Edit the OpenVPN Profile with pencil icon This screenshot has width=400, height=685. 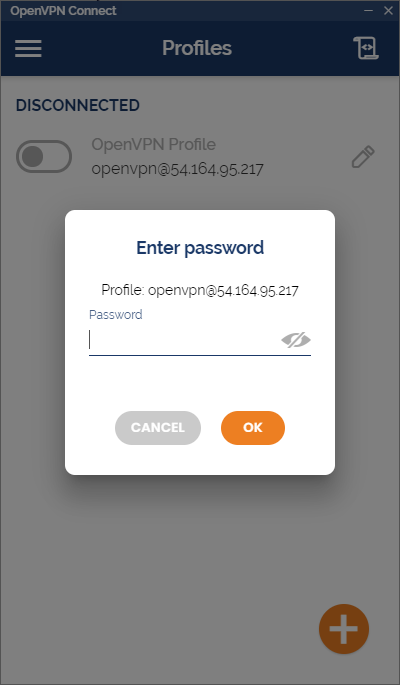[x=363, y=157]
